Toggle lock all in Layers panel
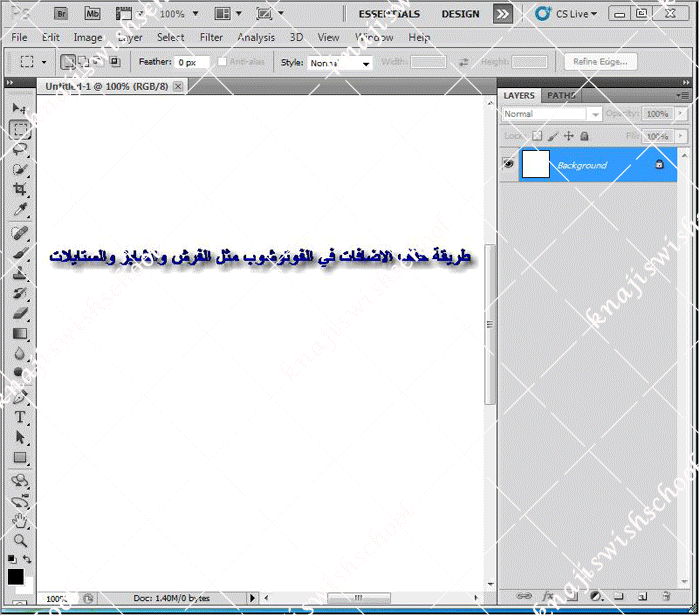700x616 pixels. click(x=584, y=136)
